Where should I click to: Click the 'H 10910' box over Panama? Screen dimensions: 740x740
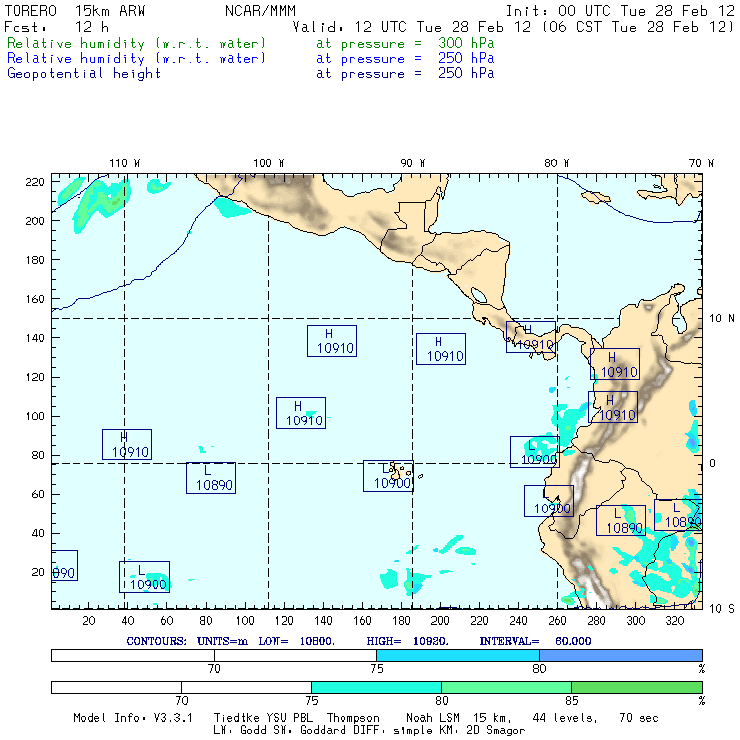click(x=531, y=337)
